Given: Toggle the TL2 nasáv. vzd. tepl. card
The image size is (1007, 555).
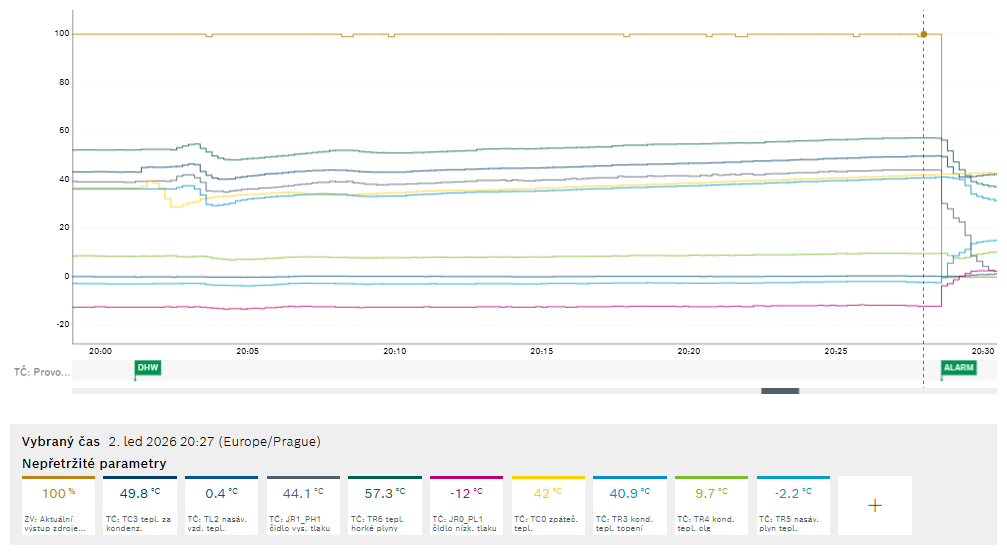Looking at the screenshot, I should pos(221,505).
